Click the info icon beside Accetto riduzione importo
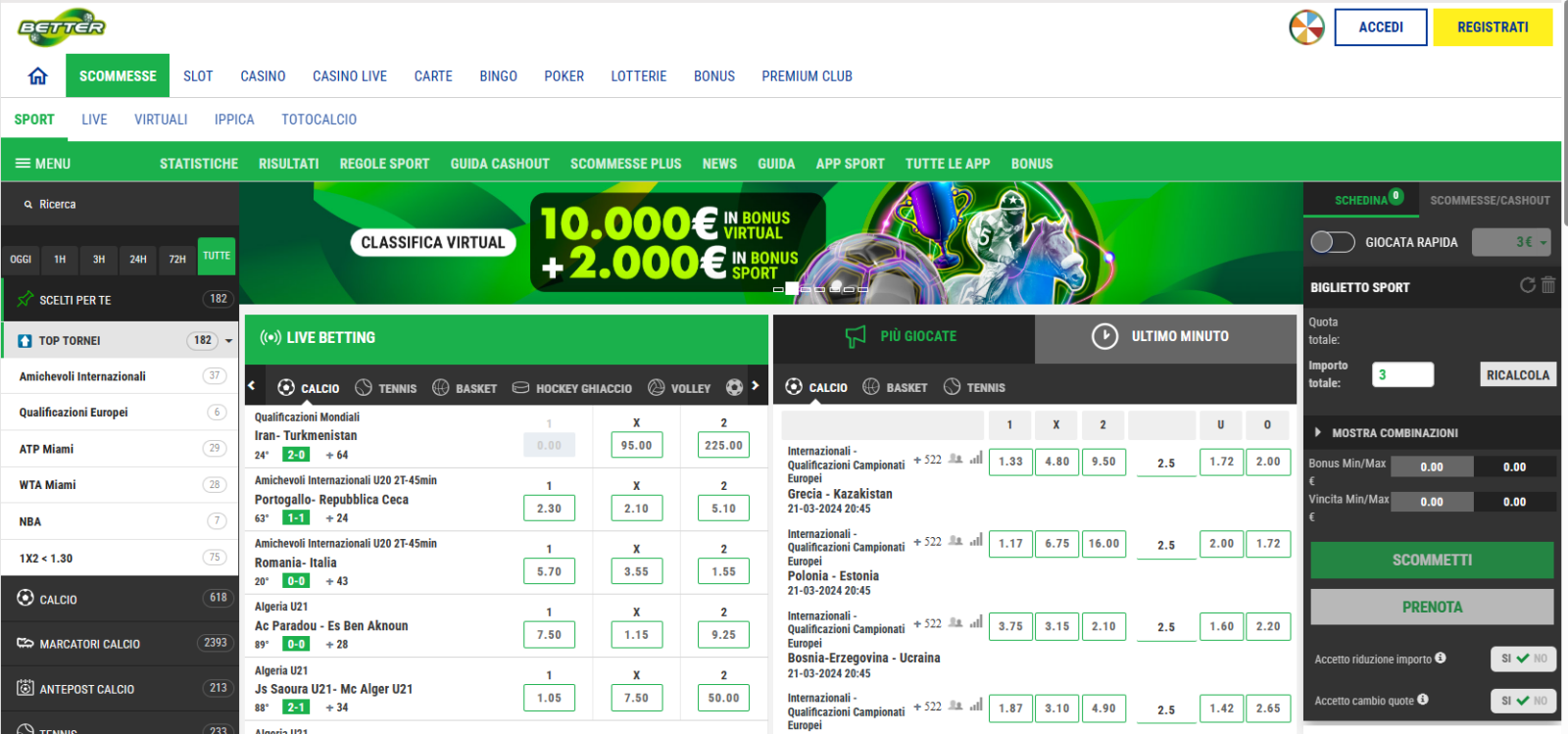 [x=1441, y=659]
